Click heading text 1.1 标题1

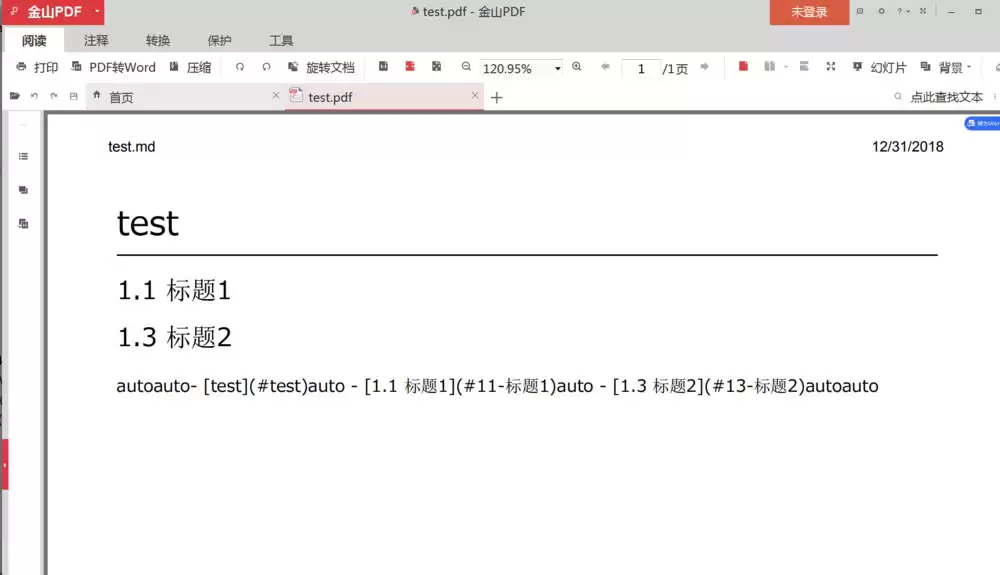pyautogui.click(x=174, y=291)
